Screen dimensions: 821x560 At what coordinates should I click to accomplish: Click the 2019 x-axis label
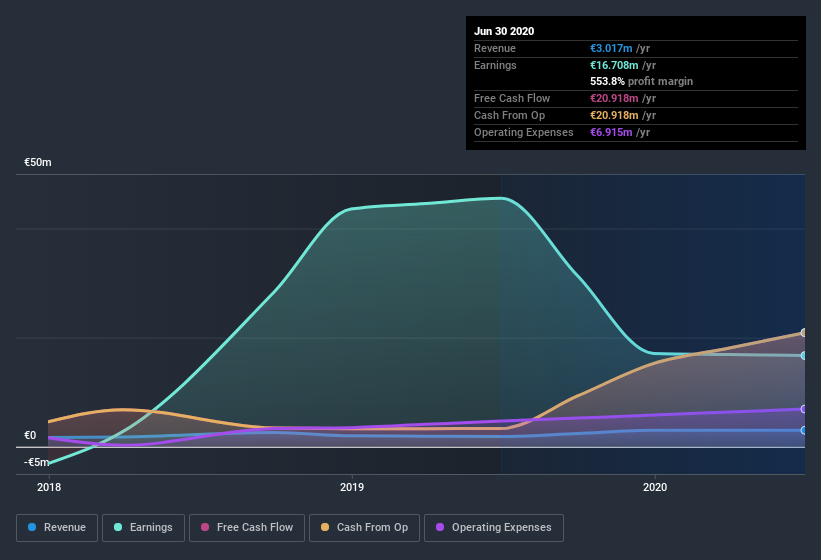click(352, 487)
